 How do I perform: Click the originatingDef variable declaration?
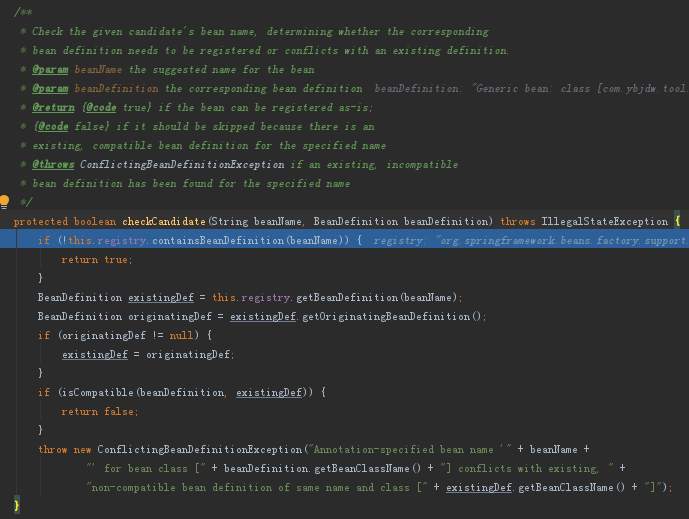click(170, 316)
